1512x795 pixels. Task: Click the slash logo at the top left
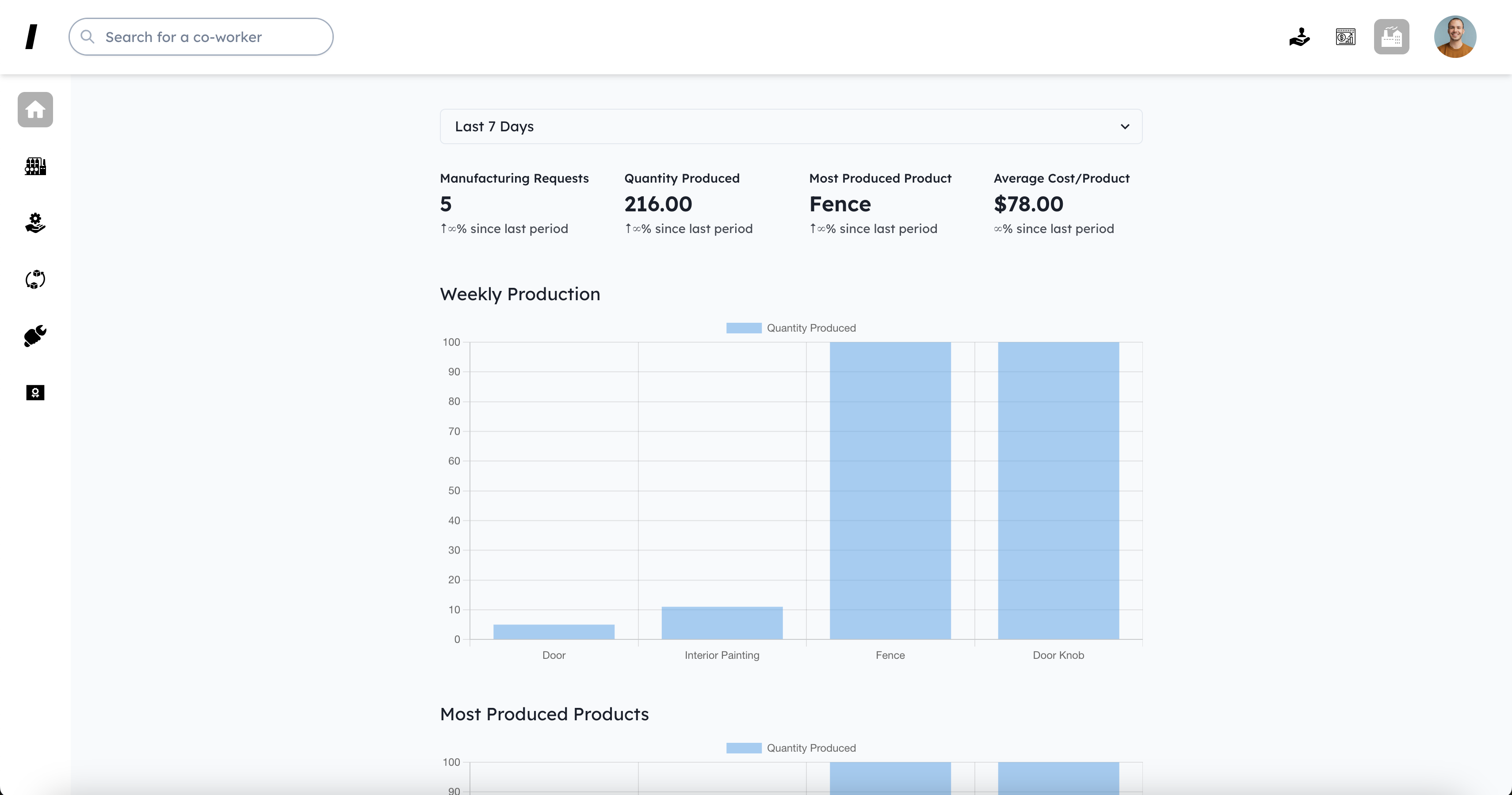(32, 37)
